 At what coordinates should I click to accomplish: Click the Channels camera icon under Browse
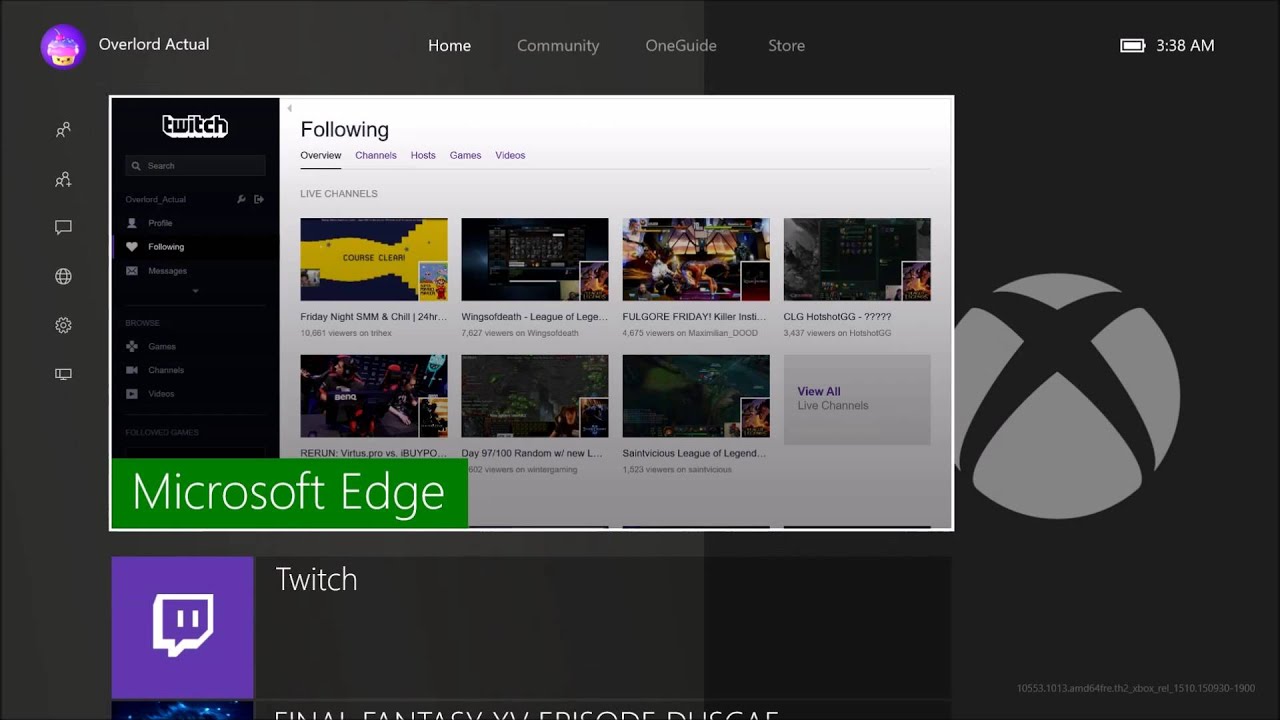pyautogui.click(x=132, y=370)
